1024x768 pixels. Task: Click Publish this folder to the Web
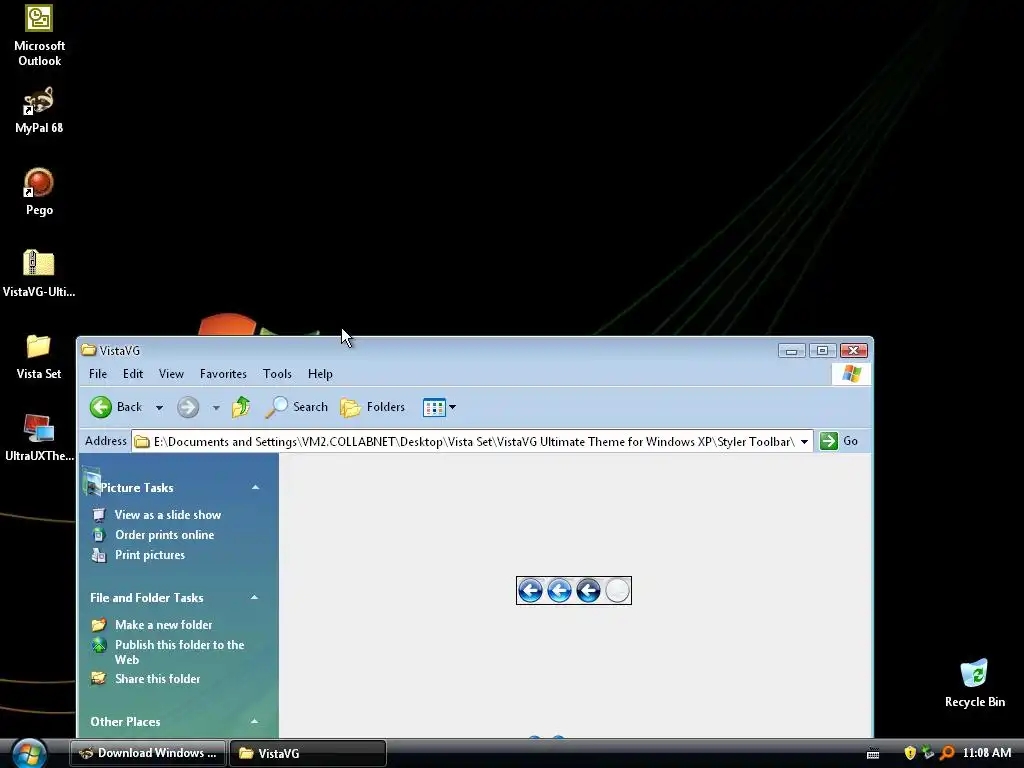[x=180, y=652]
